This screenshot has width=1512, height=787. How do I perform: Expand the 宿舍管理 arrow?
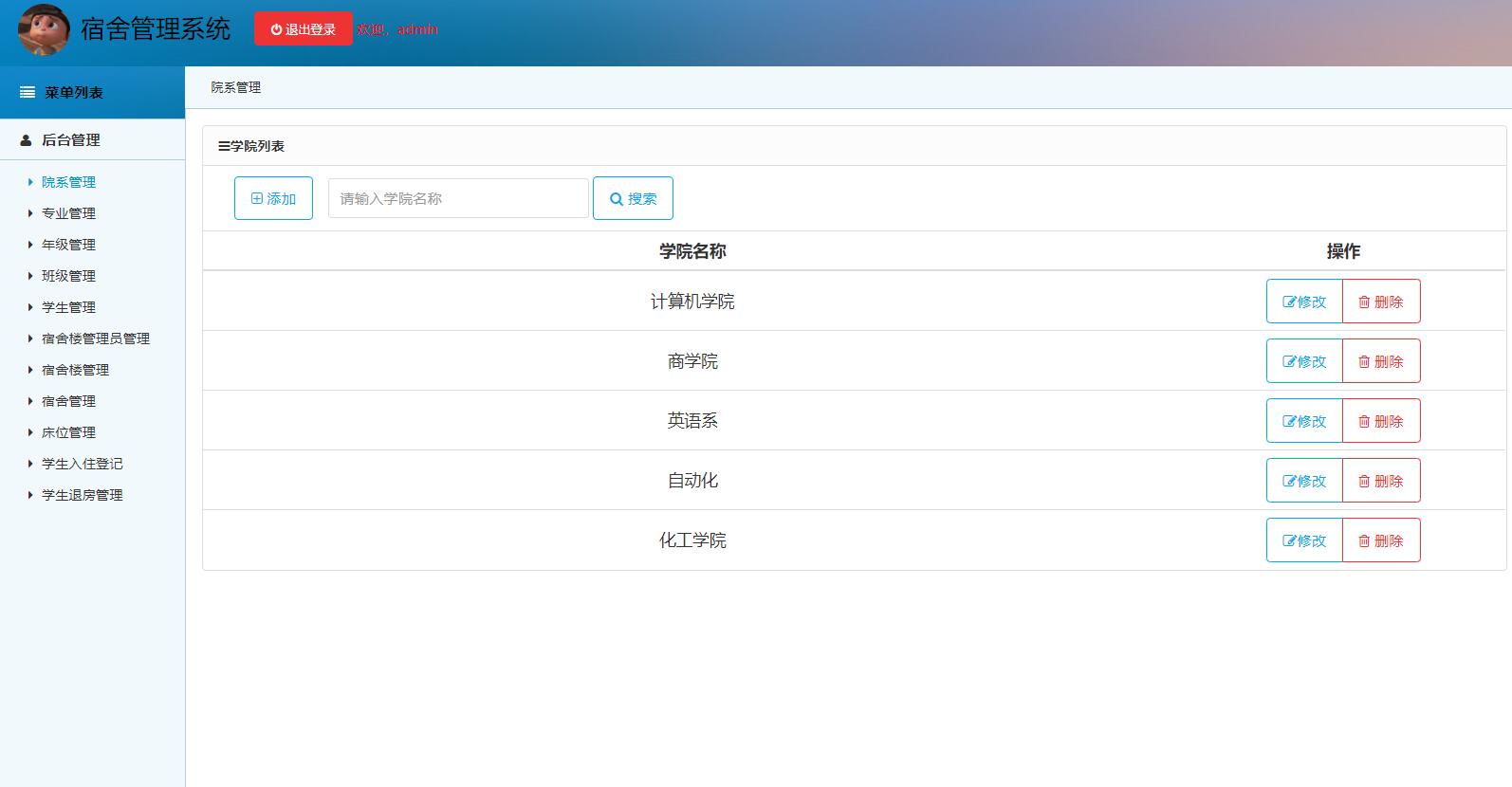30,401
